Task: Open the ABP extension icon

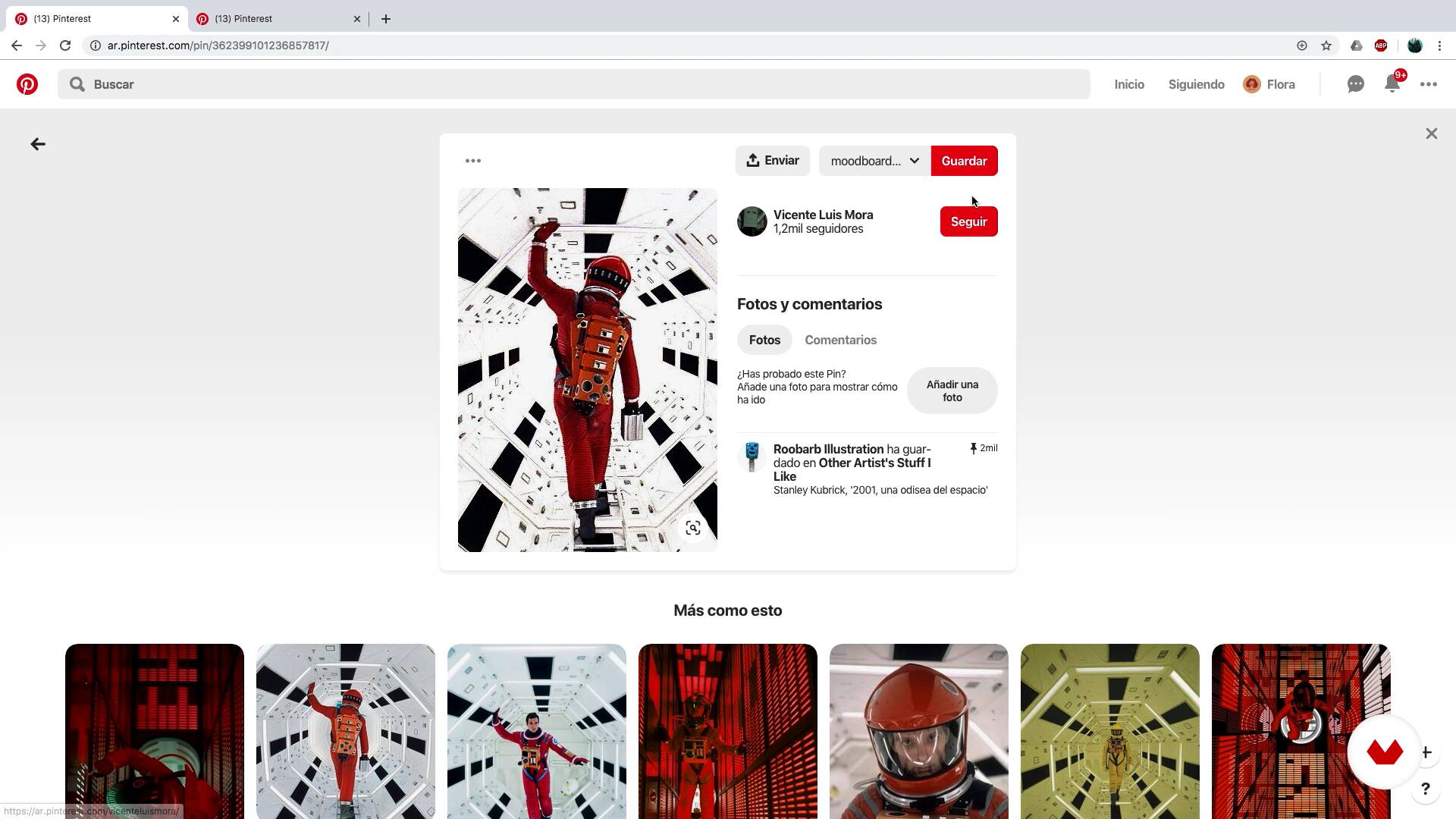Action: [x=1381, y=45]
